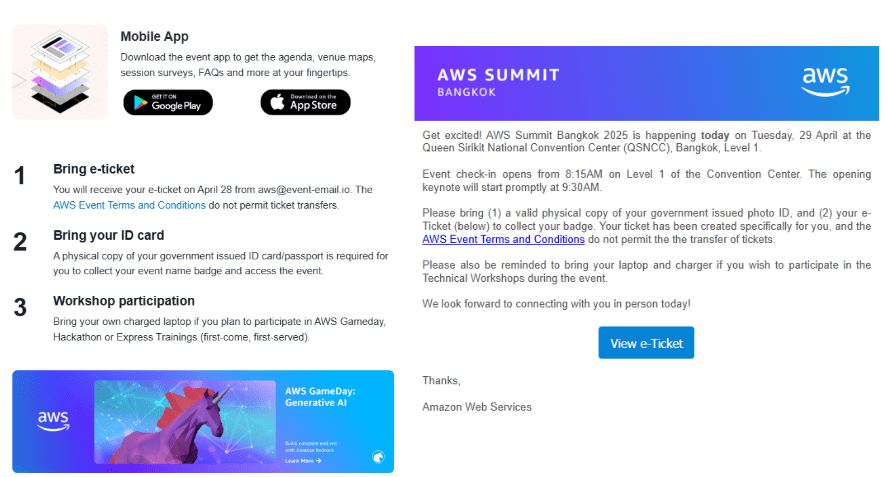890x477 pixels.
Task: Click the AWS logo on GameDay banner
Action: 53,421
